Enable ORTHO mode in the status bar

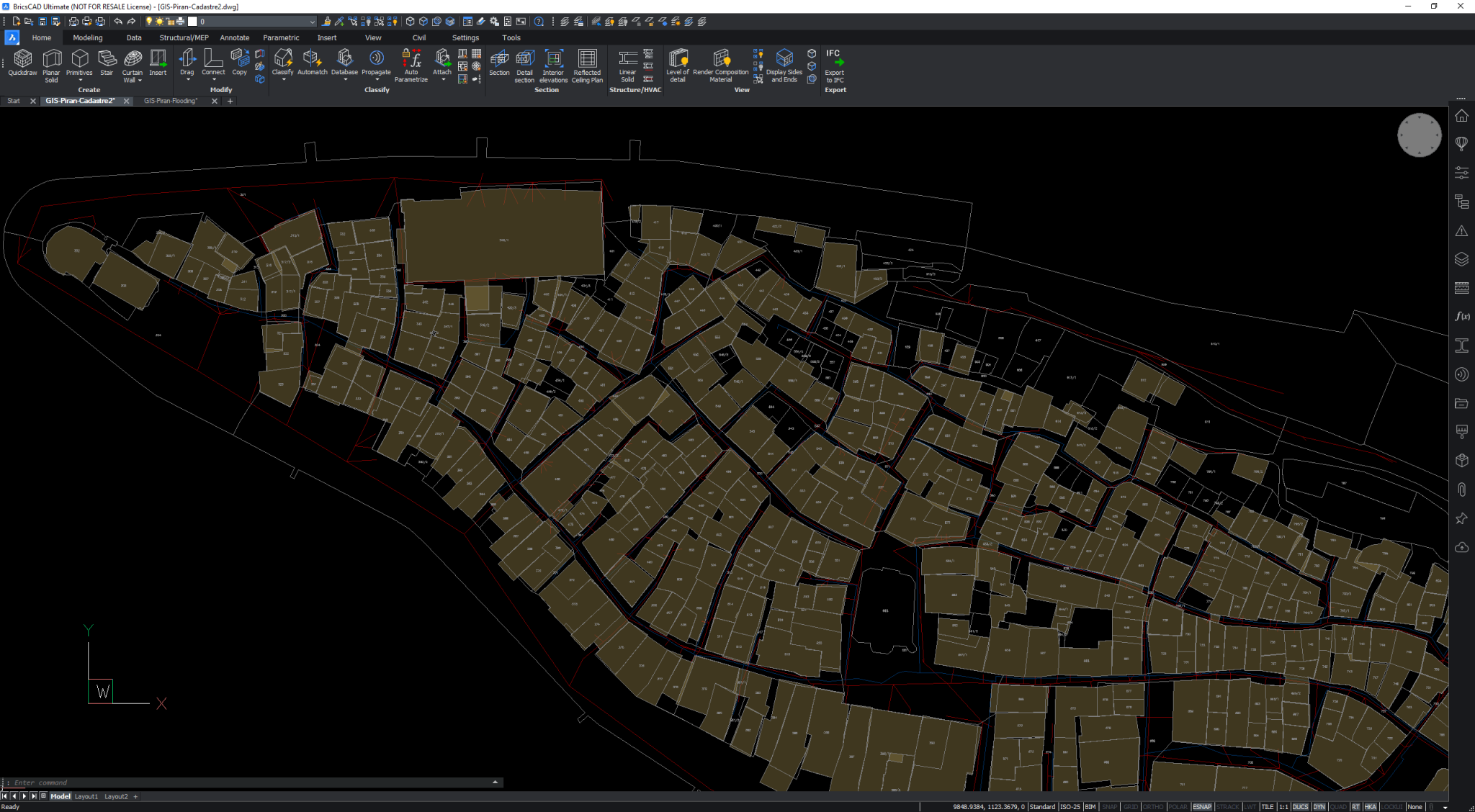[x=1153, y=807]
